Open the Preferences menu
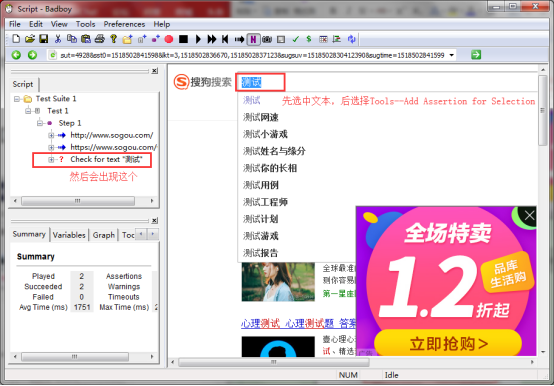Image resolution: width=554 pixels, height=386 pixels. [x=124, y=24]
